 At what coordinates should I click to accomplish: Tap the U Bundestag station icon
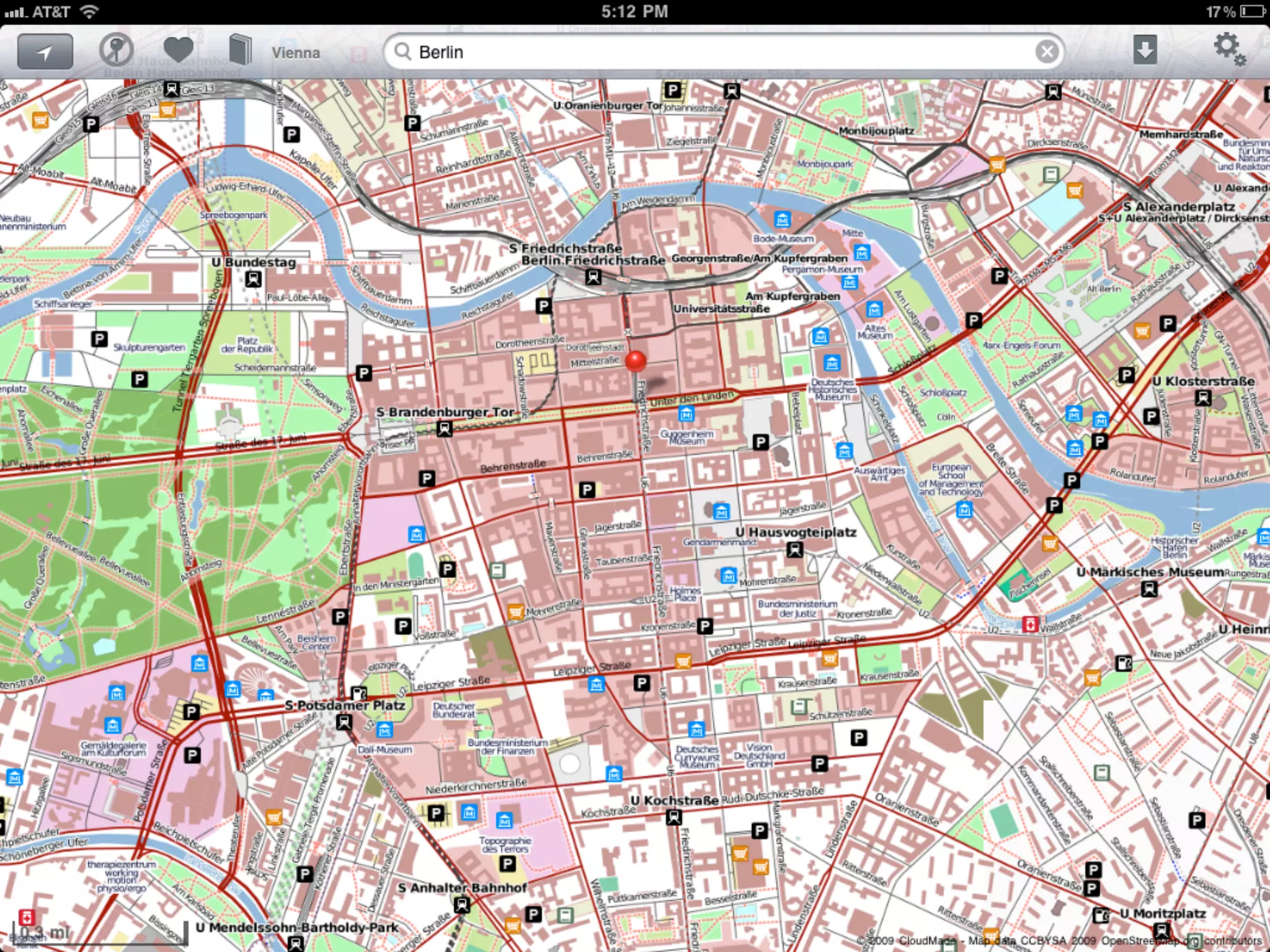point(253,280)
